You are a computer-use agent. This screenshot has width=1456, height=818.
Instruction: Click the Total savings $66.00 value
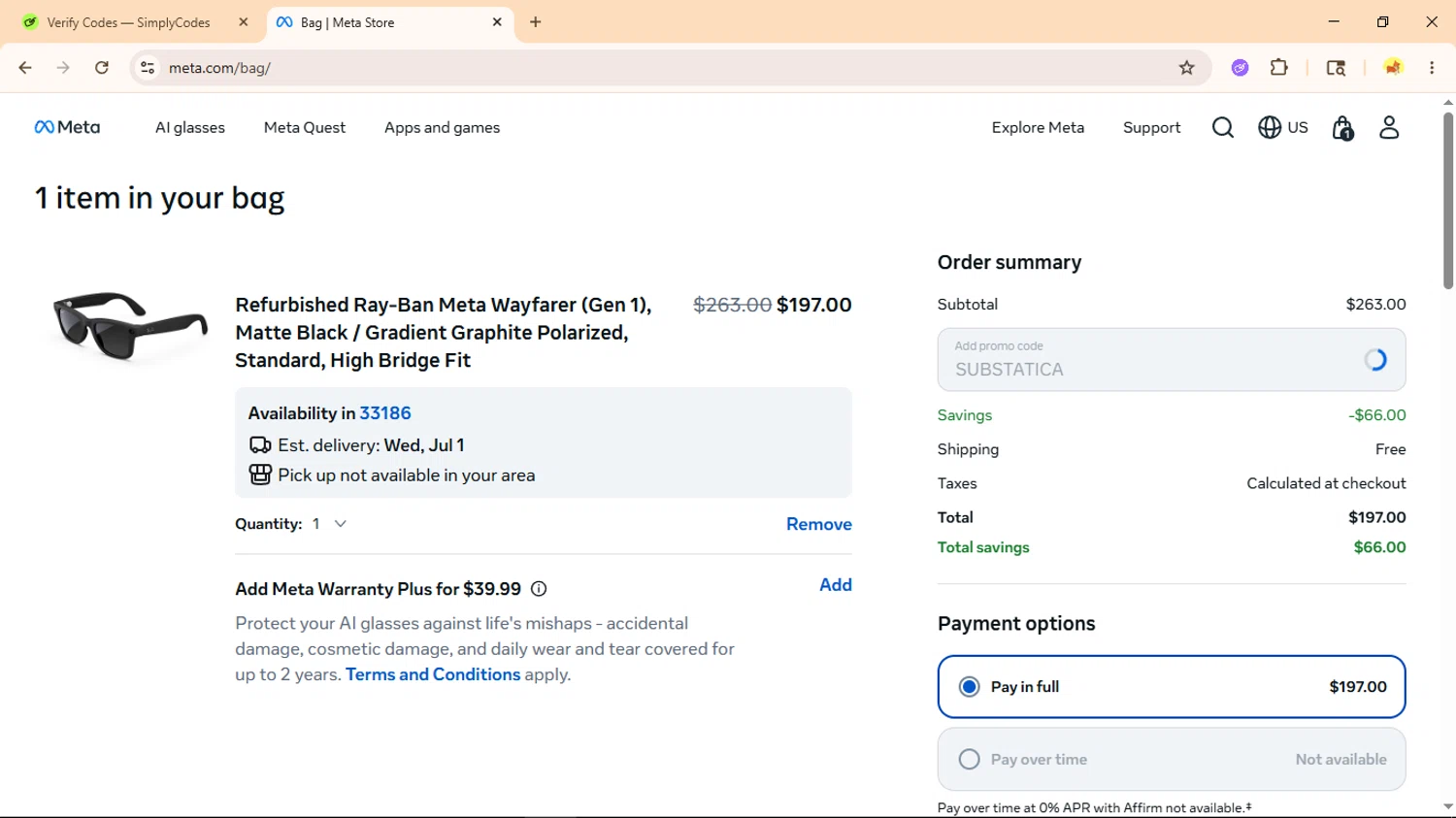[1379, 547]
